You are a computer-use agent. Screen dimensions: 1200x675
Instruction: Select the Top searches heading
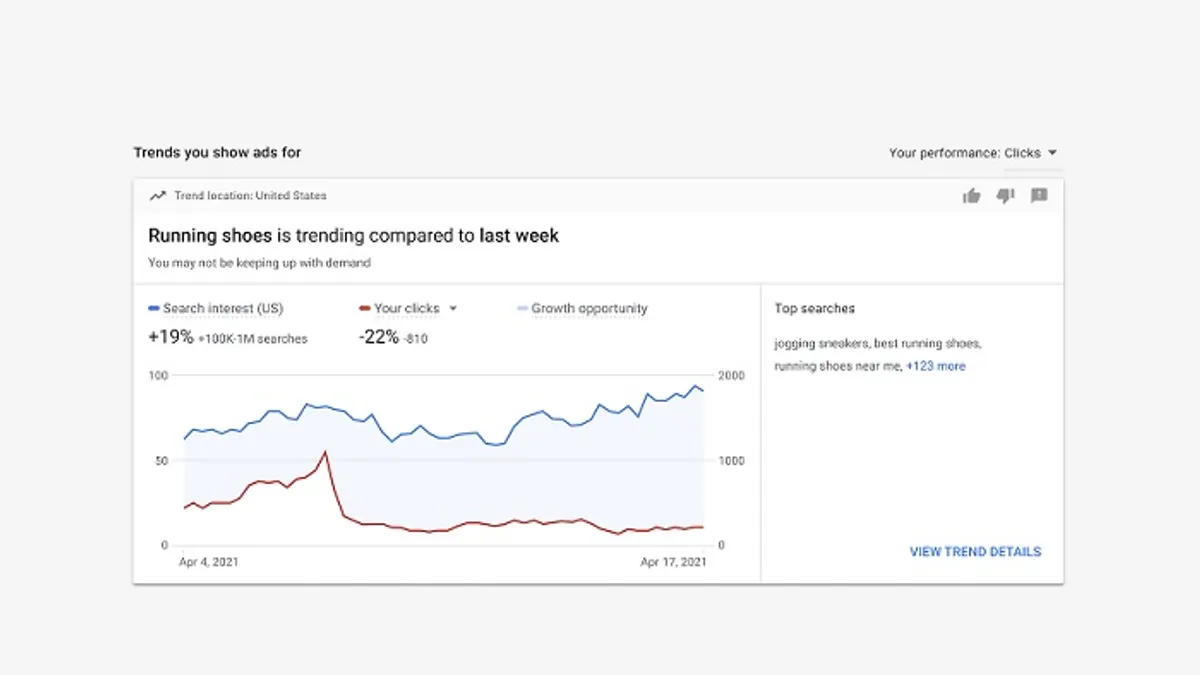(x=814, y=309)
